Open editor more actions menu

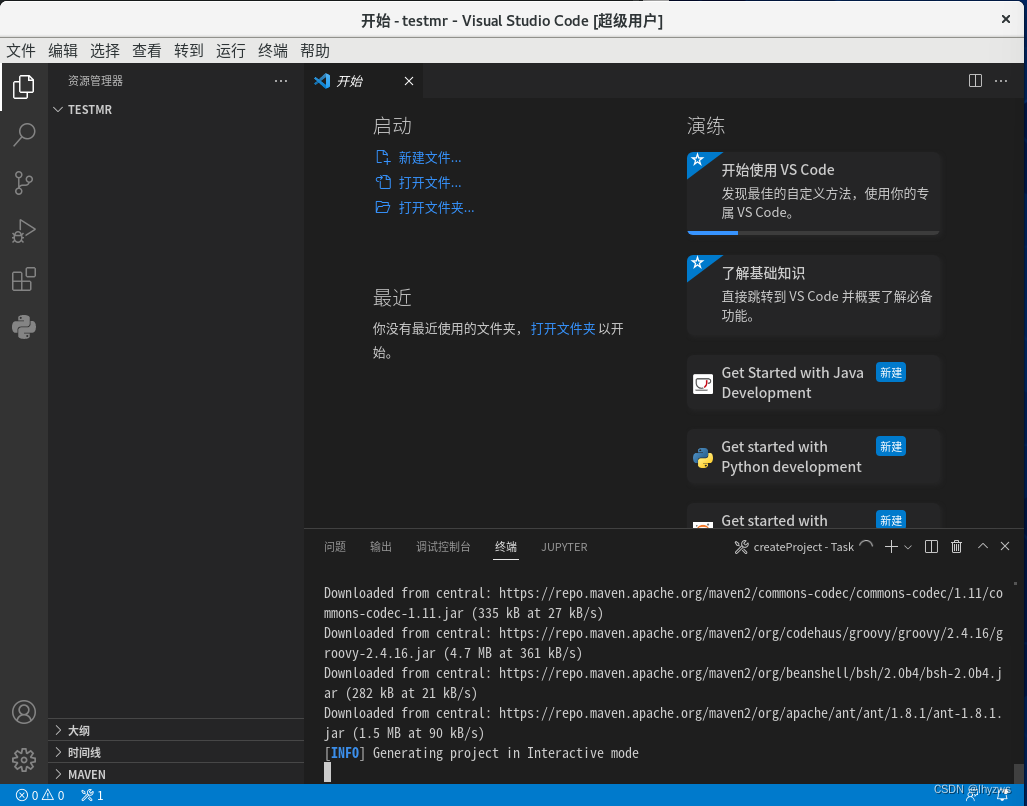pos(1001,81)
